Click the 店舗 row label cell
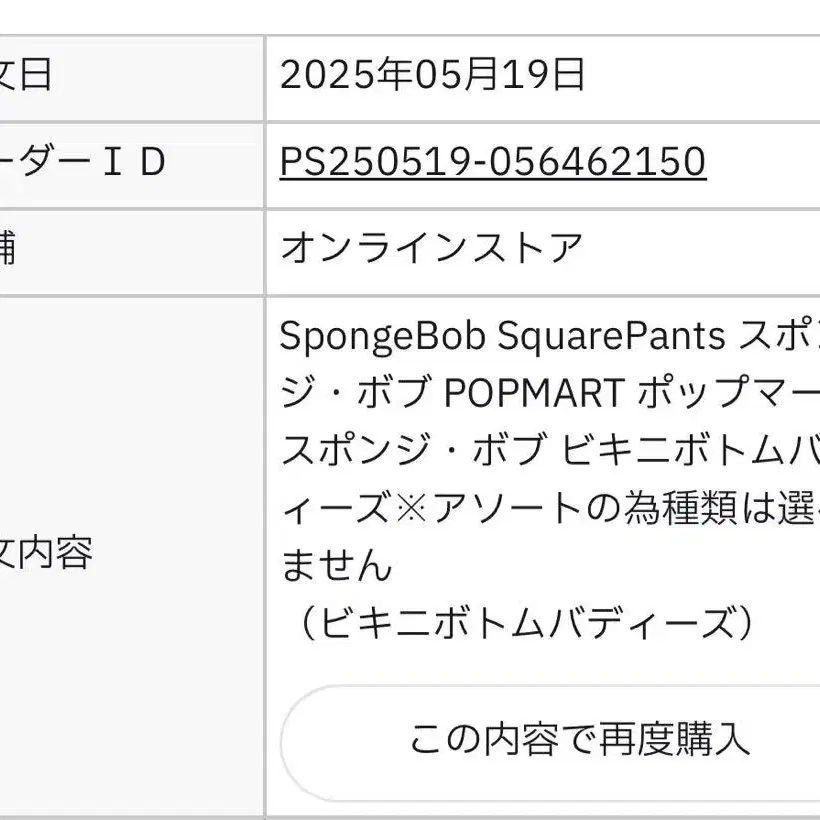820x820 pixels. click(10, 248)
